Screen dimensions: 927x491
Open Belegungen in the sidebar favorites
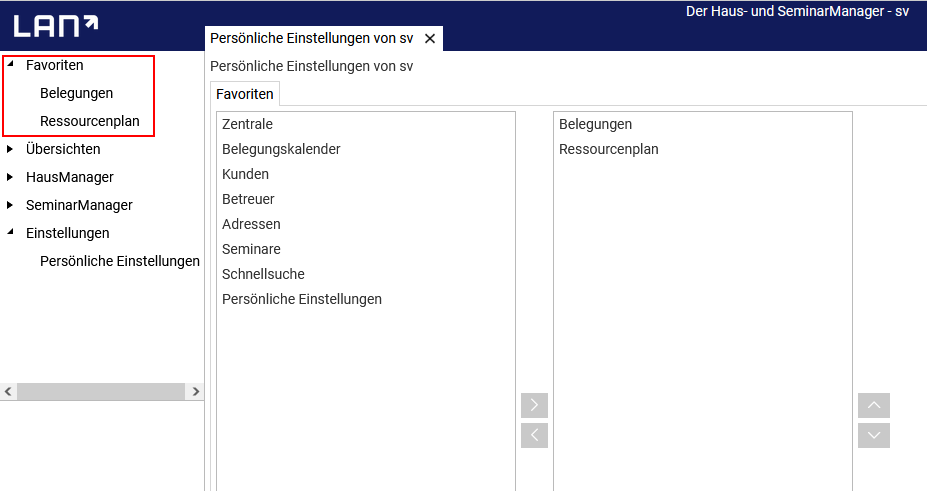coord(76,93)
